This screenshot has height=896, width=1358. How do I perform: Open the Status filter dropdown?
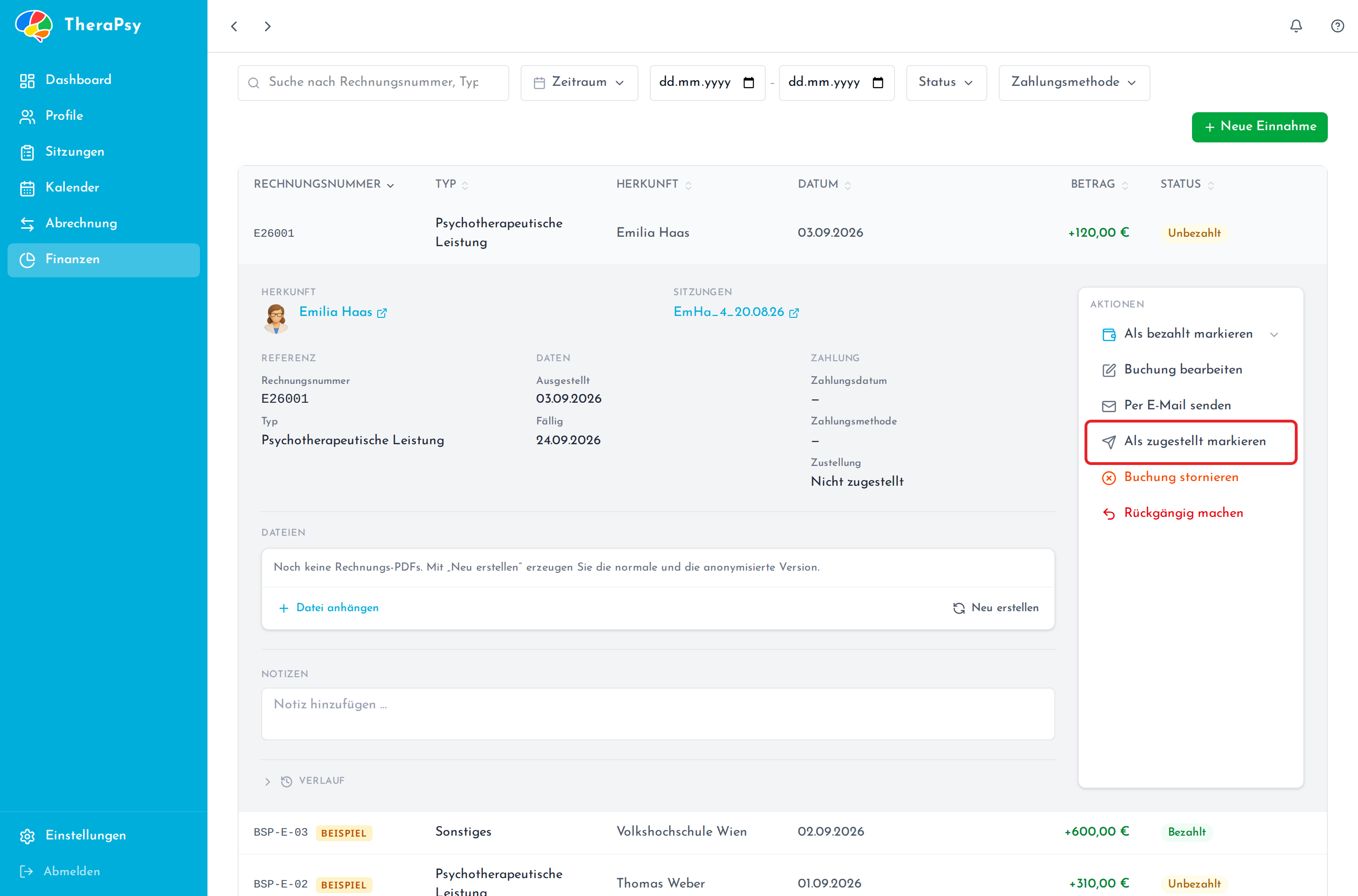(x=946, y=83)
